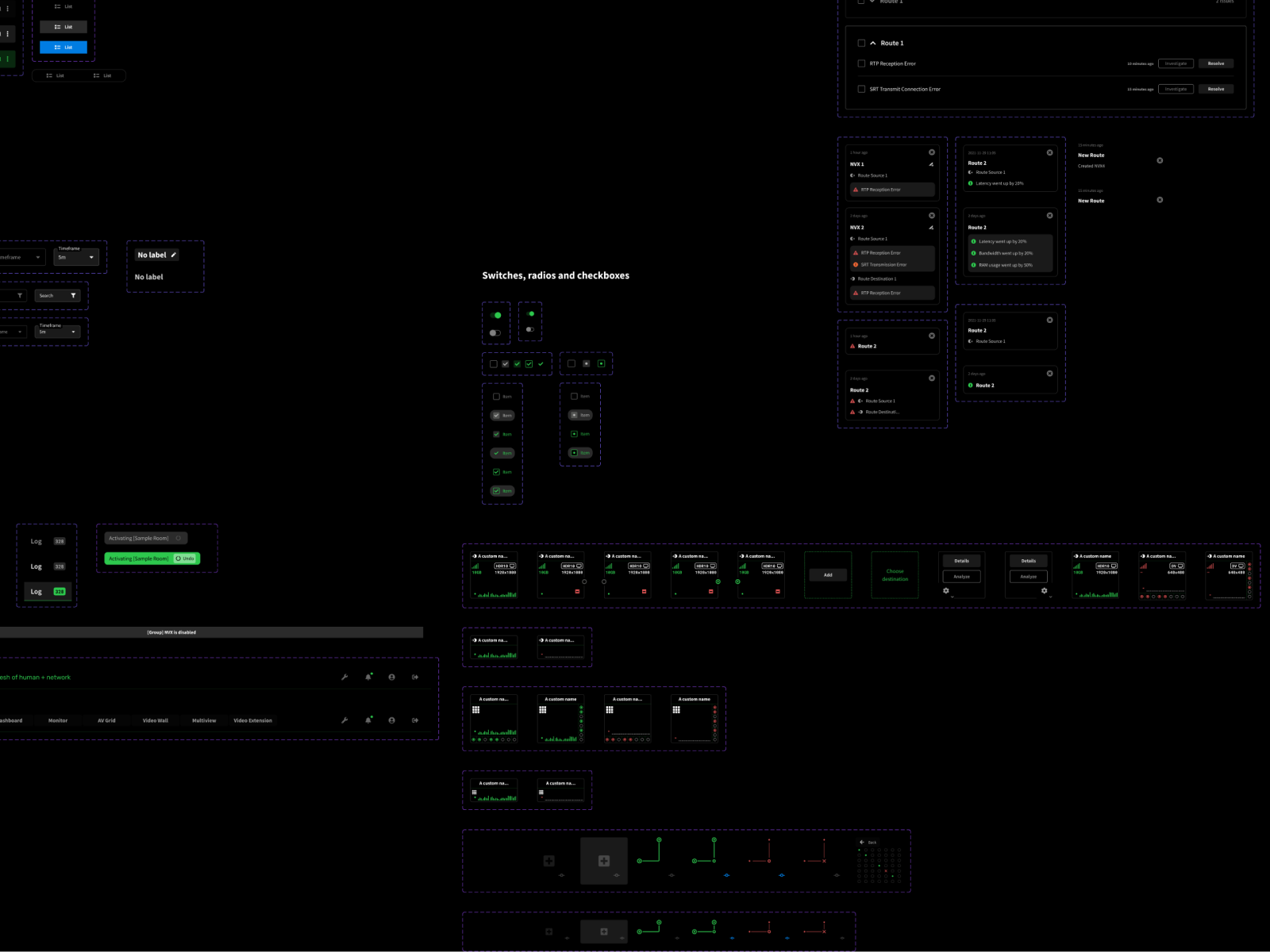Click the user profile icon in navigation row

[x=391, y=720]
